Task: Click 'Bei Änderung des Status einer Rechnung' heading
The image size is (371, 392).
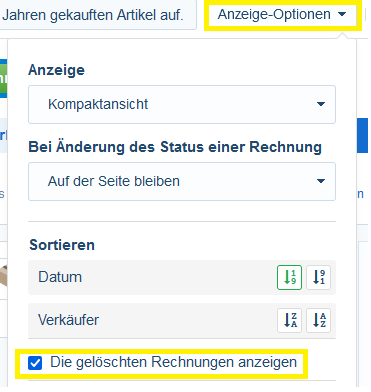Action: coord(175,147)
